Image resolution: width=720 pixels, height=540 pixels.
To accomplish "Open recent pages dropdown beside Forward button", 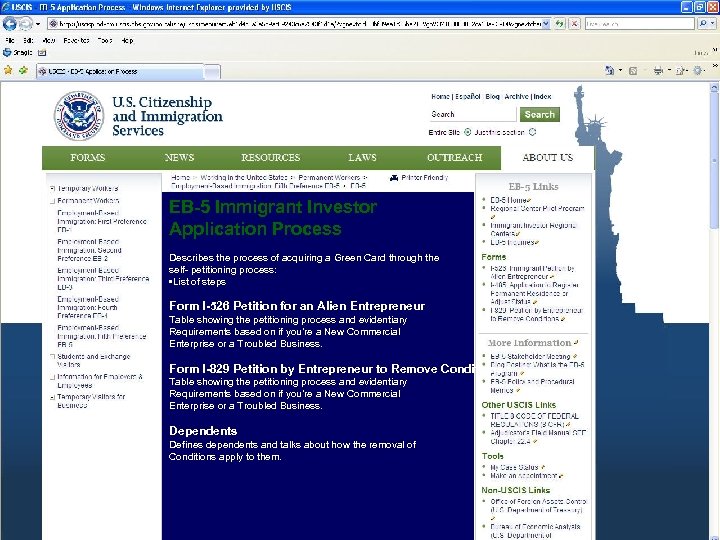I will (38, 23).
